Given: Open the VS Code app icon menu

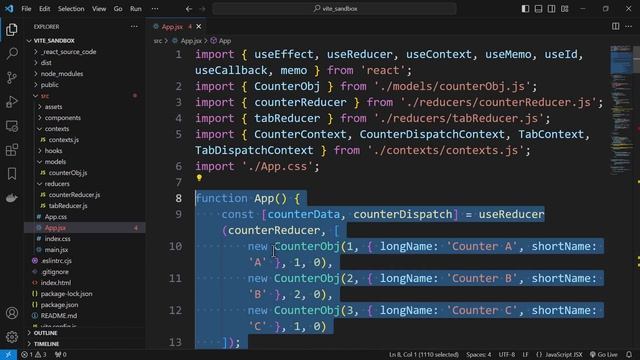Looking at the screenshot, I should pos(9,9).
